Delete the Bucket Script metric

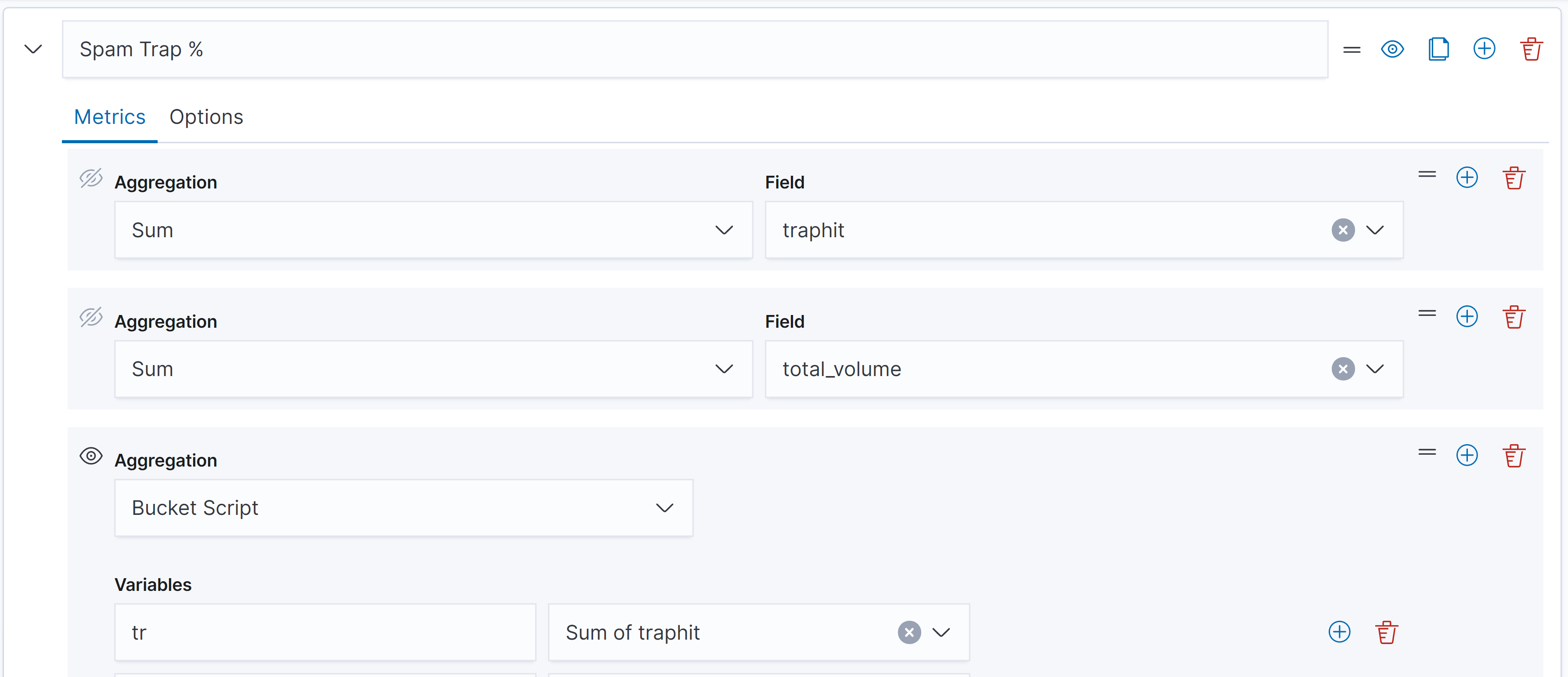click(x=1513, y=456)
